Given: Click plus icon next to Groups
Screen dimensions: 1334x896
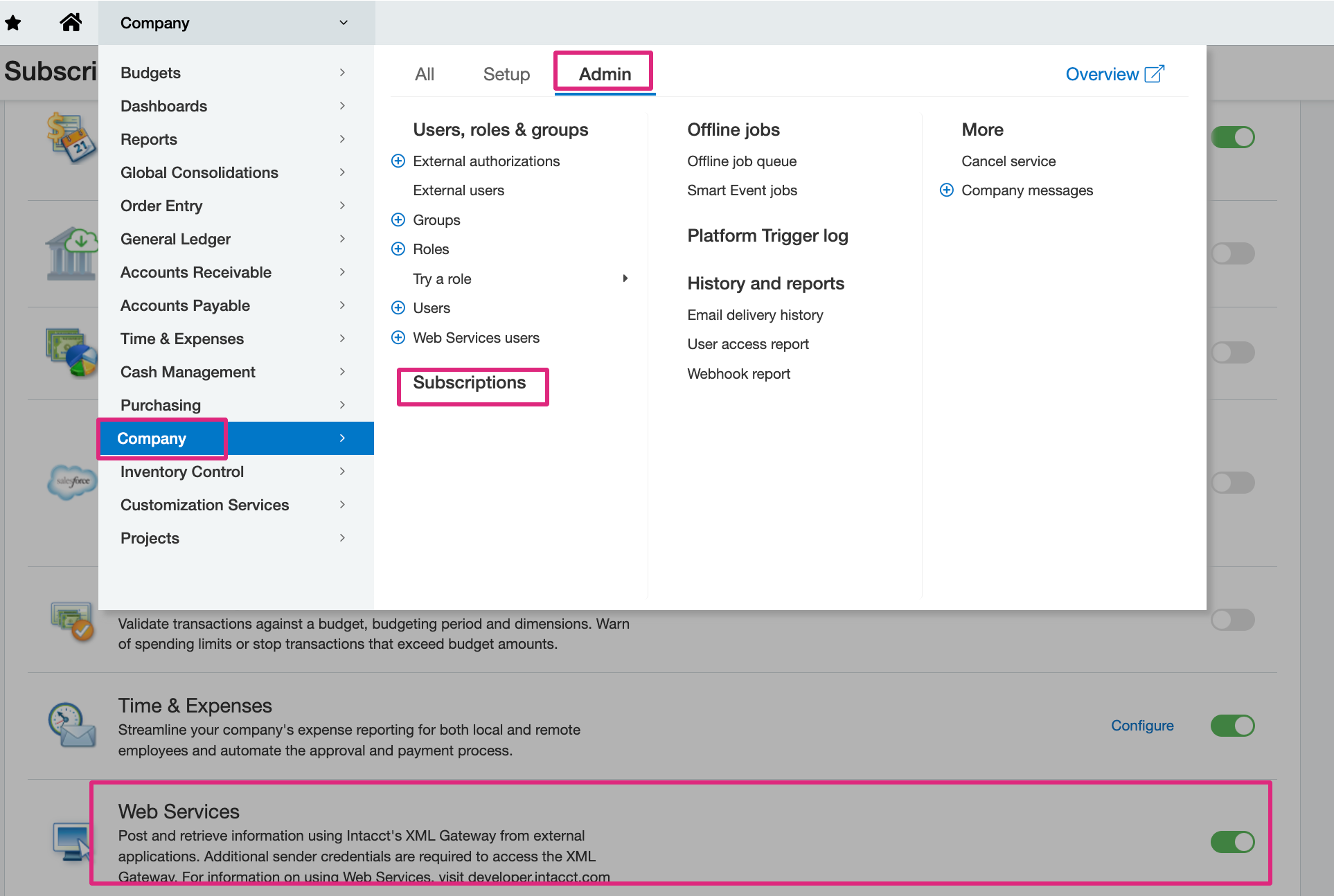Looking at the screenshot, I should pyautogui.click(x=398, y=220).
